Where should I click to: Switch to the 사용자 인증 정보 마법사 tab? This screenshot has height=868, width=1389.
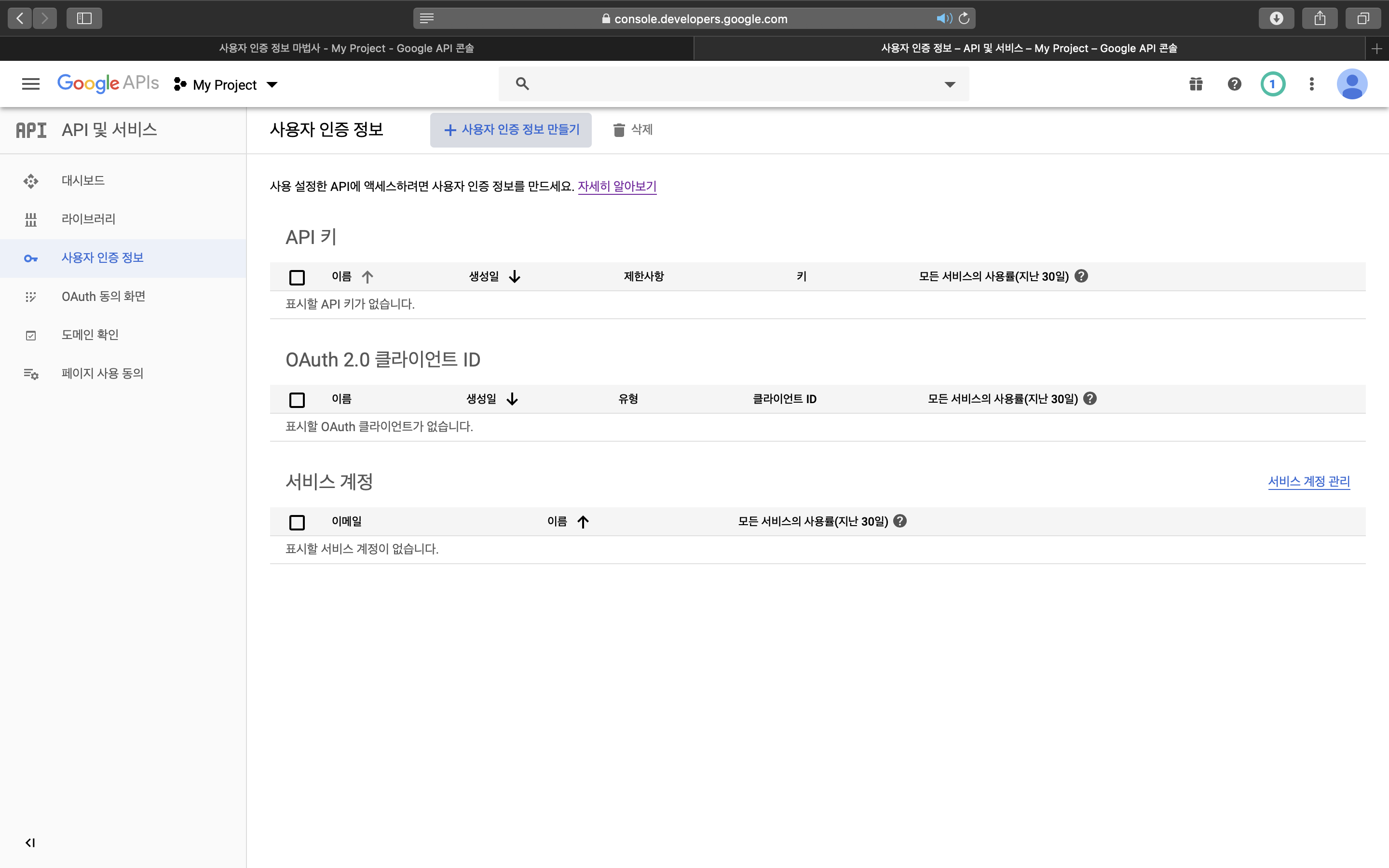pyautogui.click(x=346, y=48)
